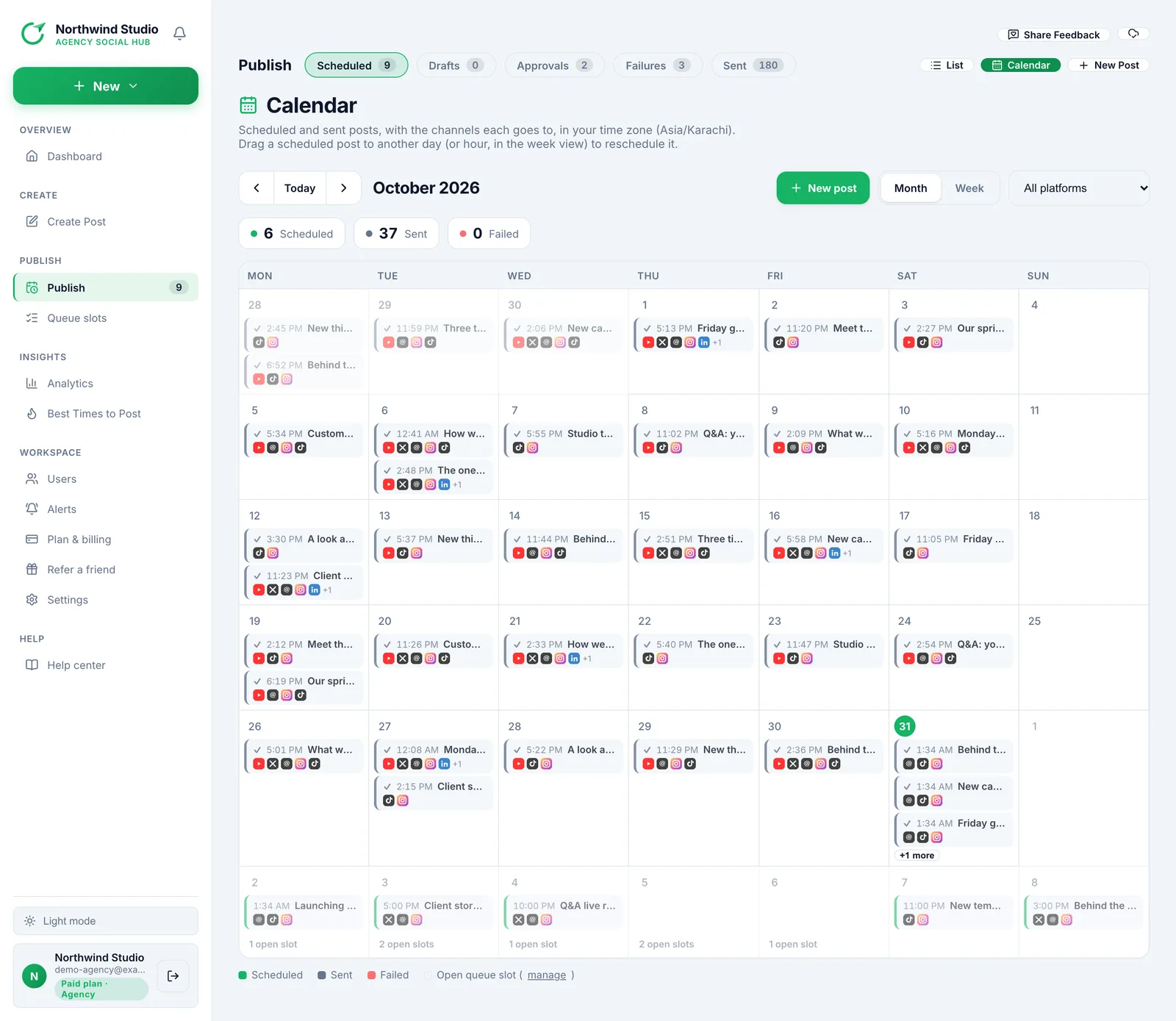Click the manage link in legend
The width and height of the screenshot is (1176, 1021).
pyautogui.click(x=547, y=975)
